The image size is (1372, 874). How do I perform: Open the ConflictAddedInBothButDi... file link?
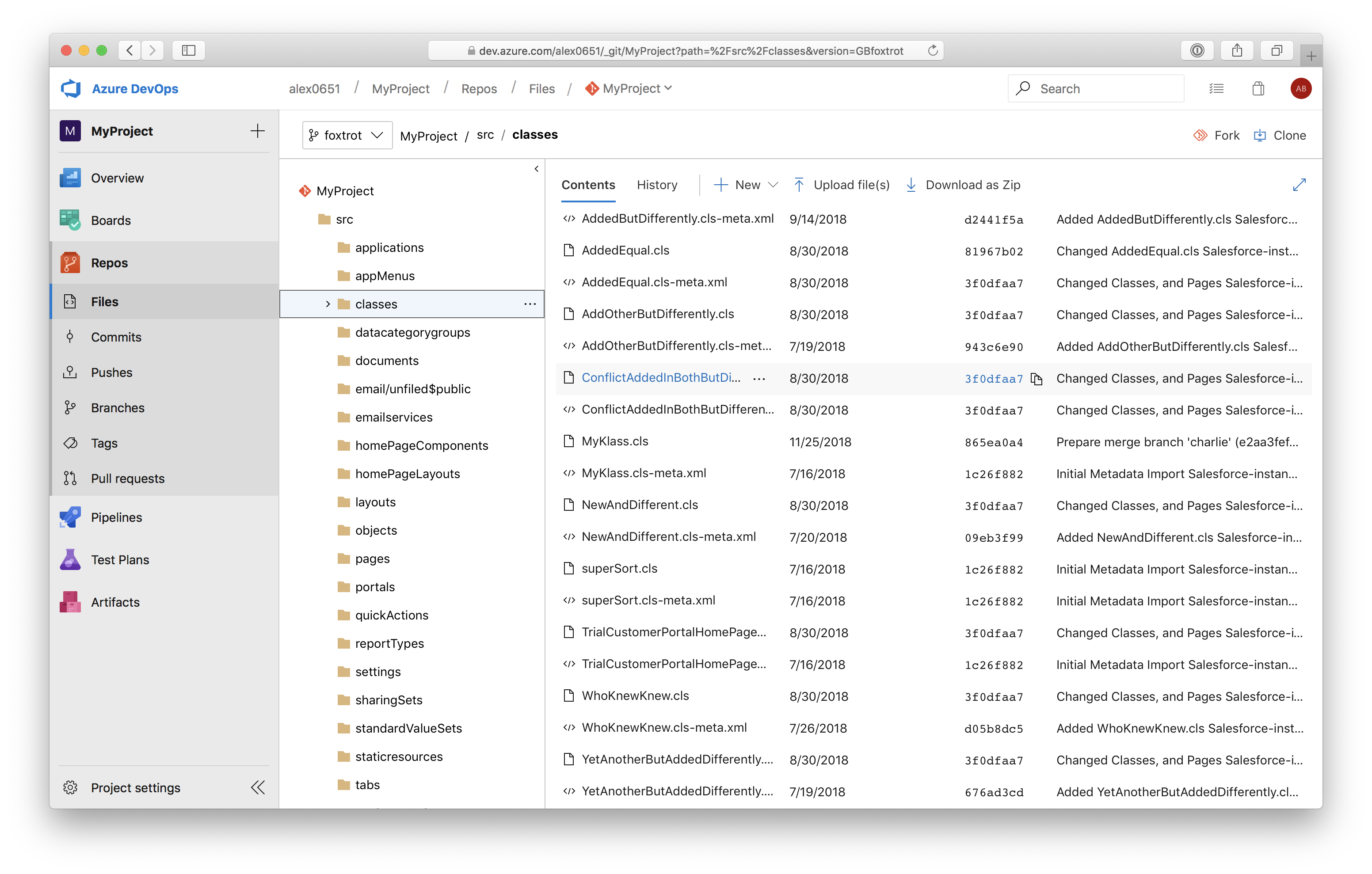tap(660, 378)
